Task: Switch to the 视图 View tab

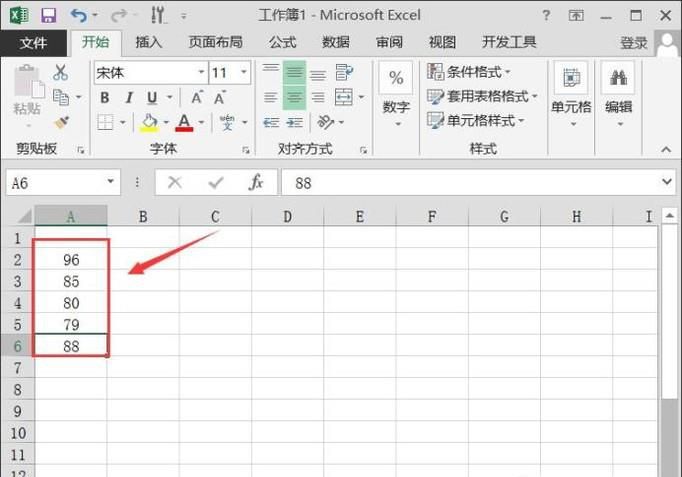Action: [x=442, y=42]
